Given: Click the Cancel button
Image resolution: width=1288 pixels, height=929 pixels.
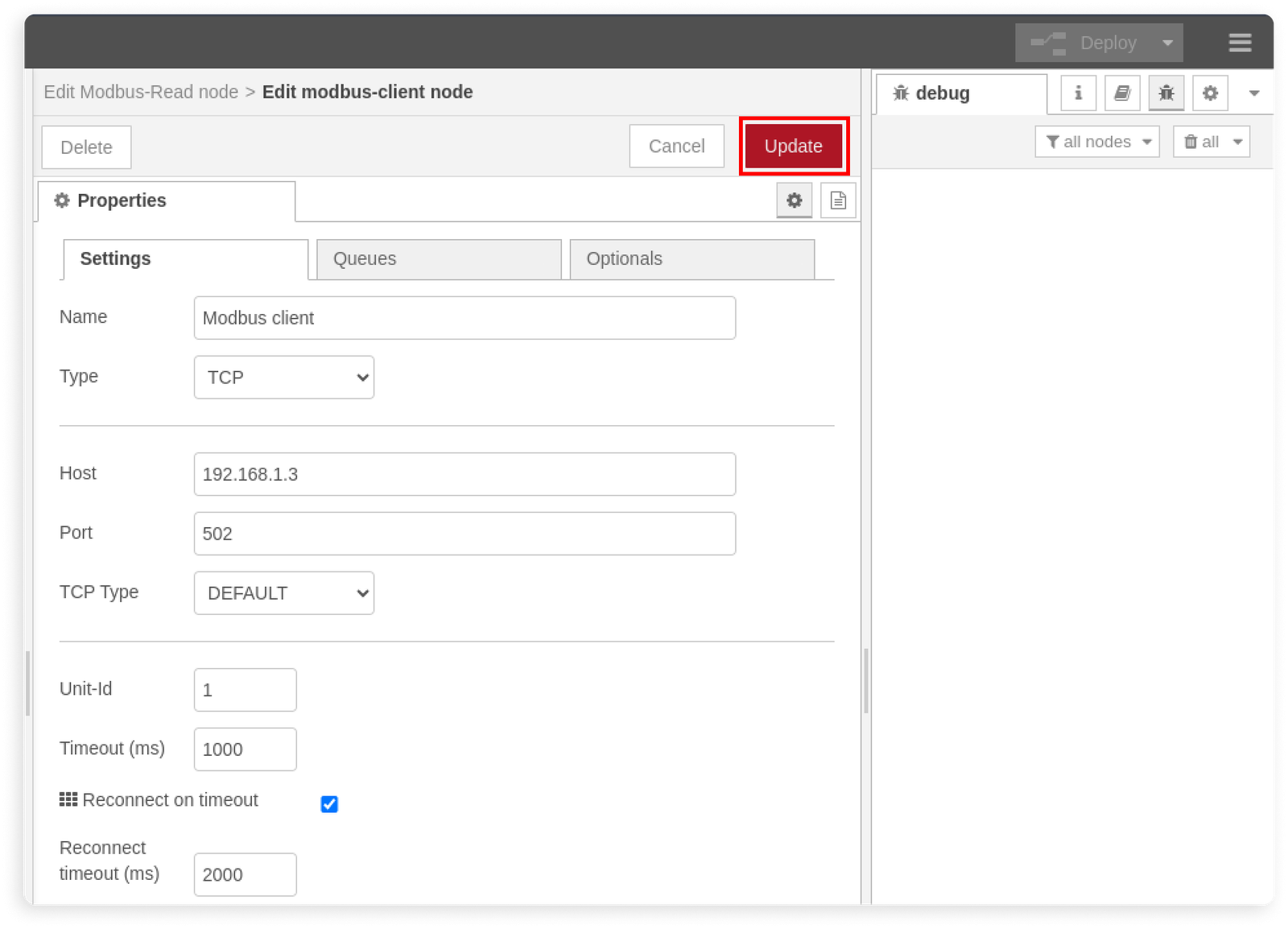Looking at the screenshot, I should pos(676,147).
